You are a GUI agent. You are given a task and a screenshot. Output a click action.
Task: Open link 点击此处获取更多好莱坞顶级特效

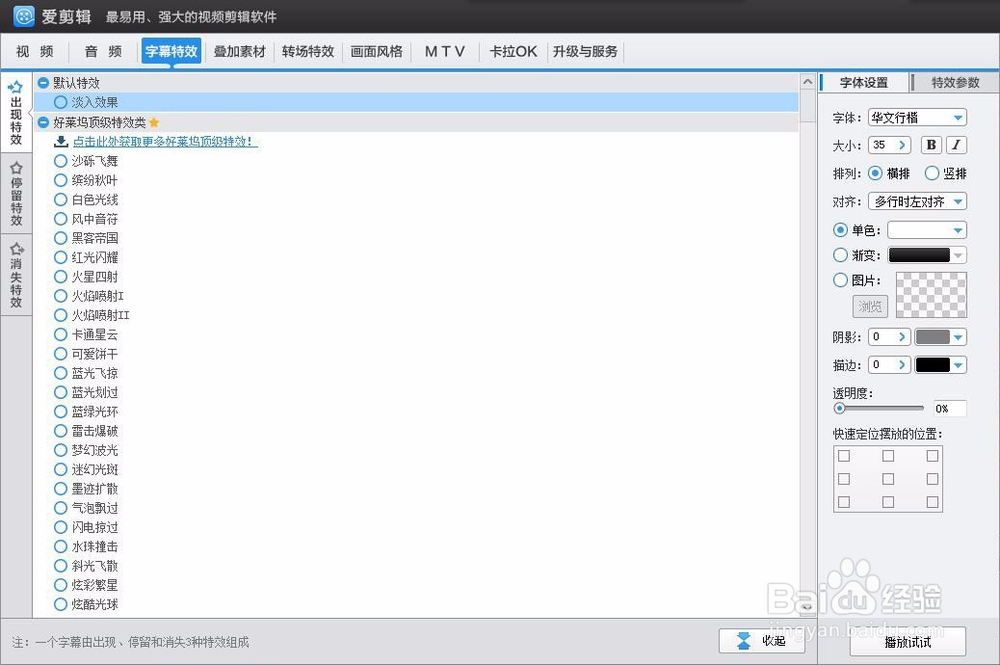(x=165, y=142)
